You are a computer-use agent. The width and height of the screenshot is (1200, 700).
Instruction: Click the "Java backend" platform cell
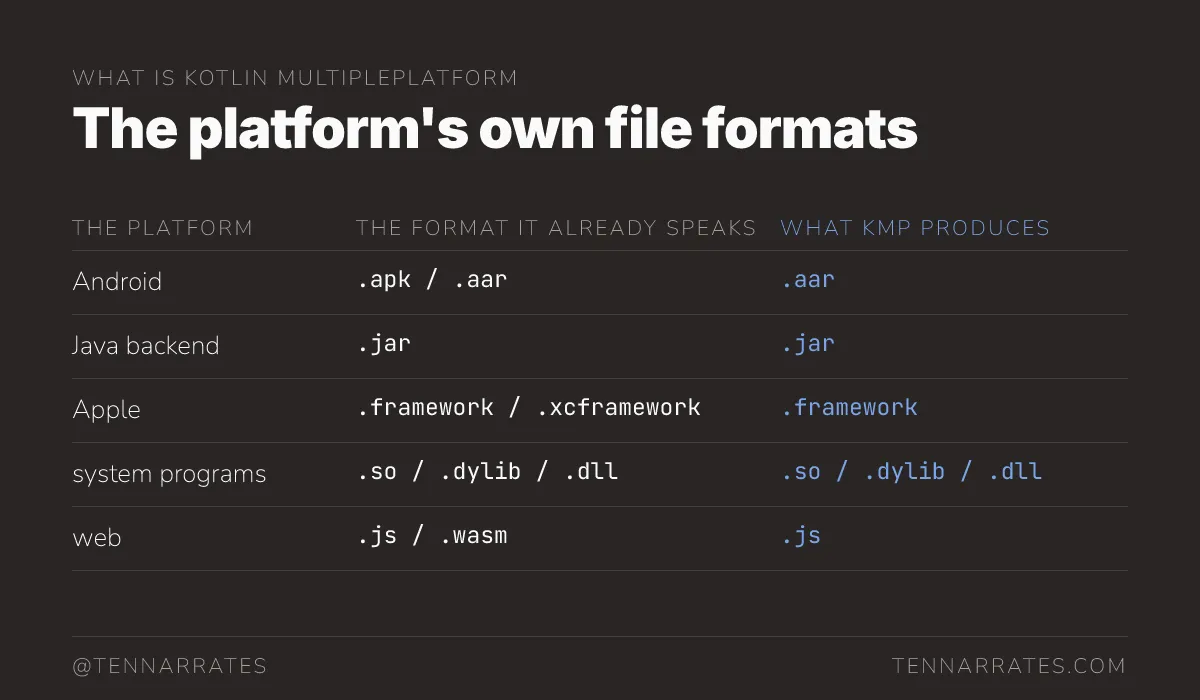click(x=146, y=346)
